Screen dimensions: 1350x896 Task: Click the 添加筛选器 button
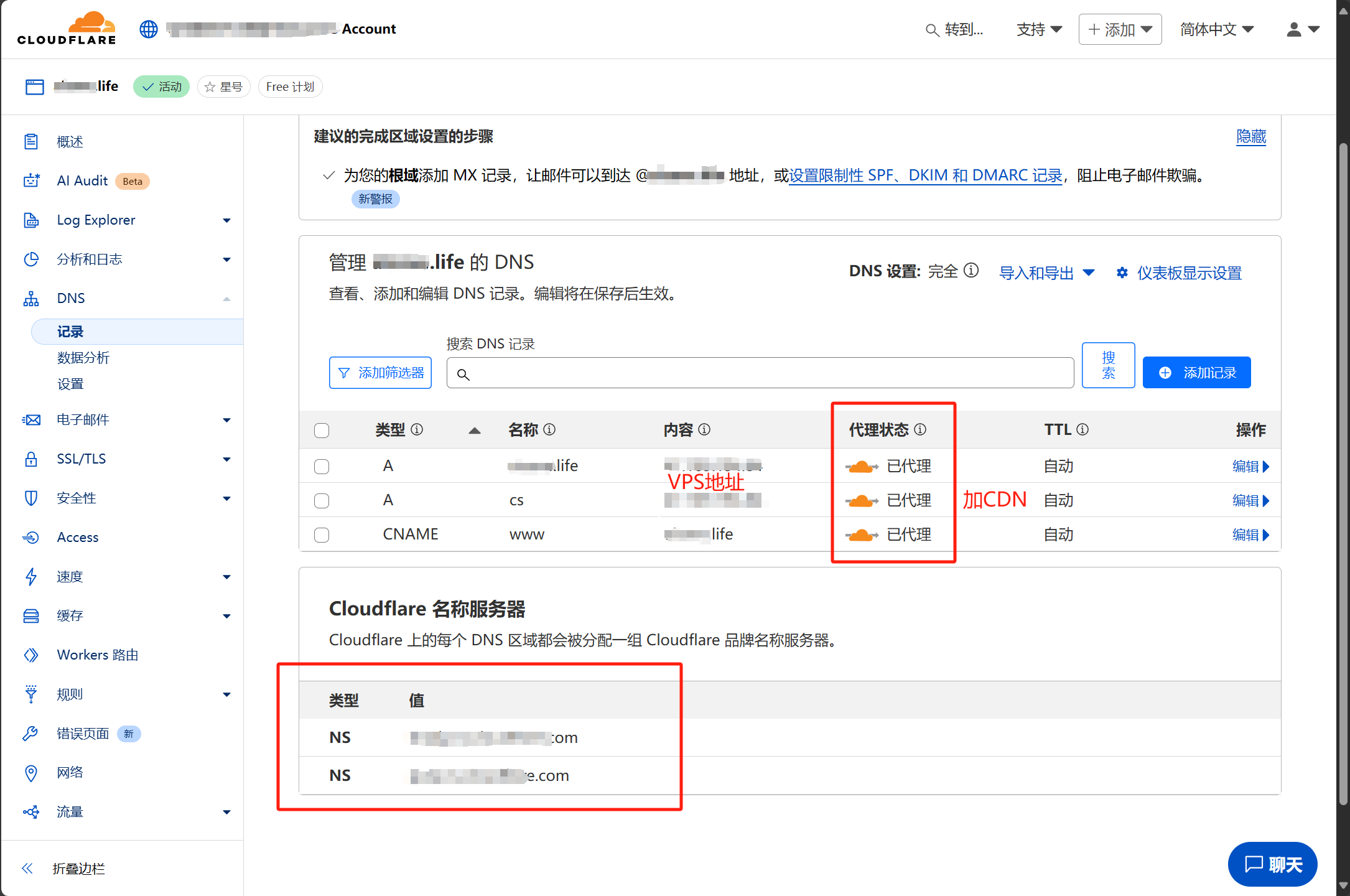pyautogui.click(x=381, y=373)
